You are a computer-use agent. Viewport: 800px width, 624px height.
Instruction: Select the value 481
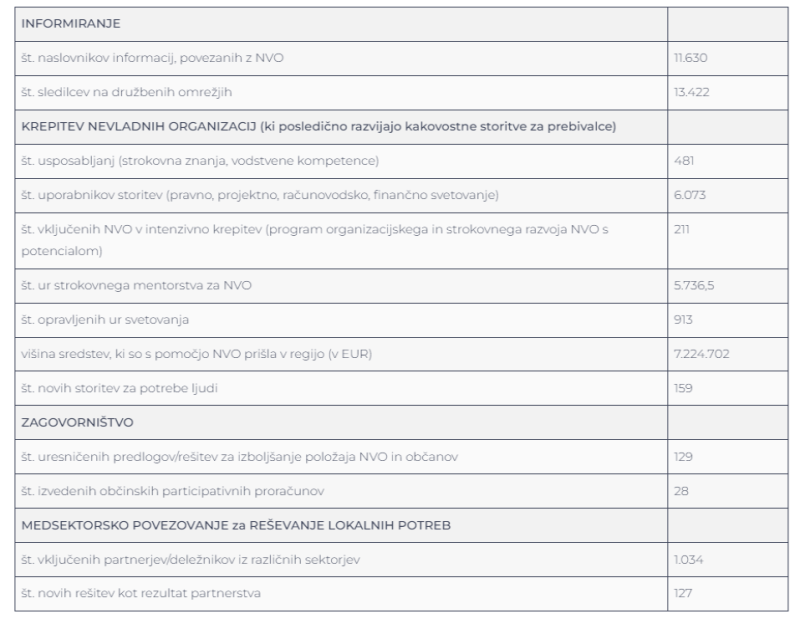click(684, 161)
